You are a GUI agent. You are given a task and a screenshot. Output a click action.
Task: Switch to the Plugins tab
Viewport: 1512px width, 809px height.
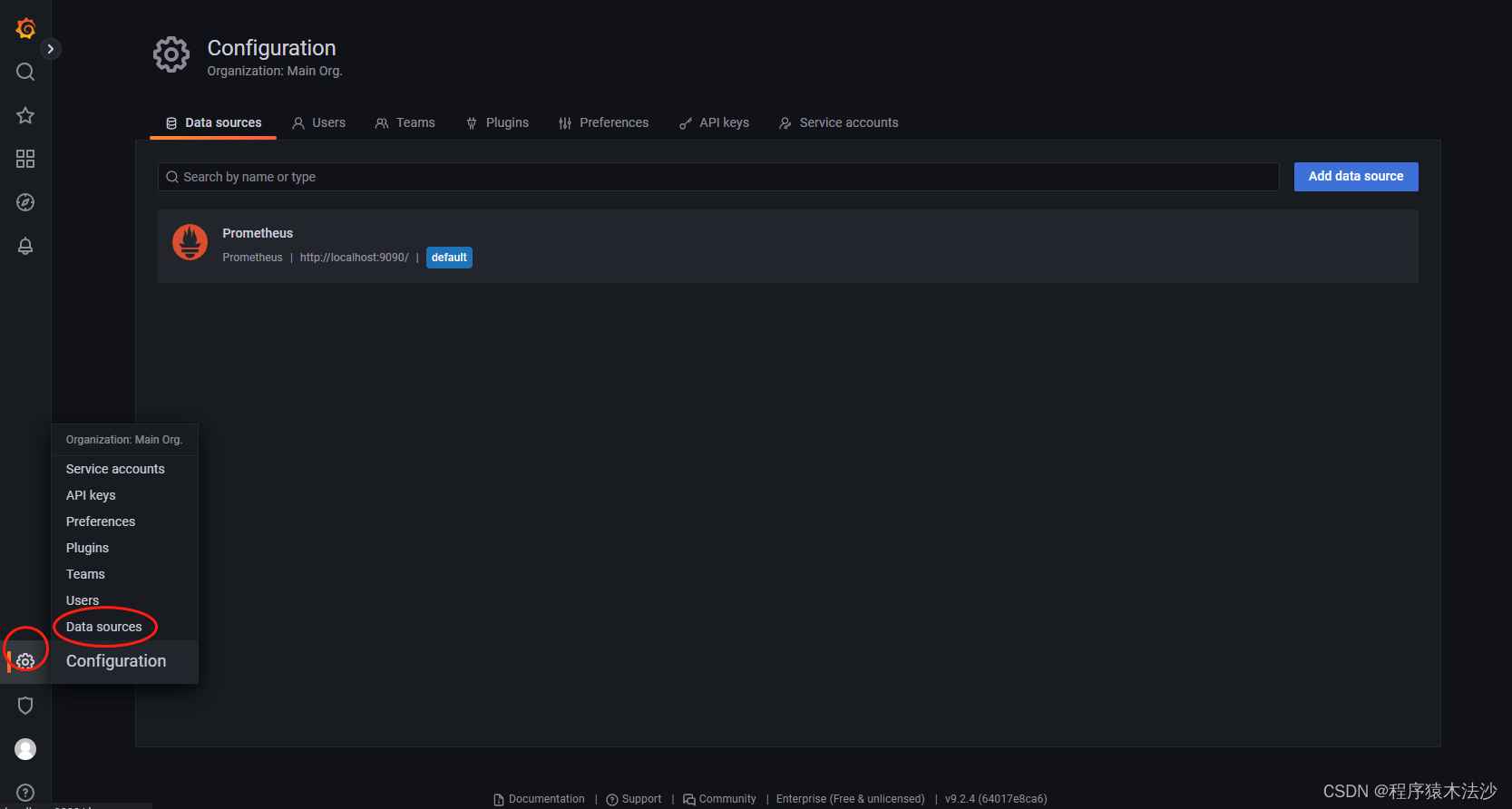497,123
